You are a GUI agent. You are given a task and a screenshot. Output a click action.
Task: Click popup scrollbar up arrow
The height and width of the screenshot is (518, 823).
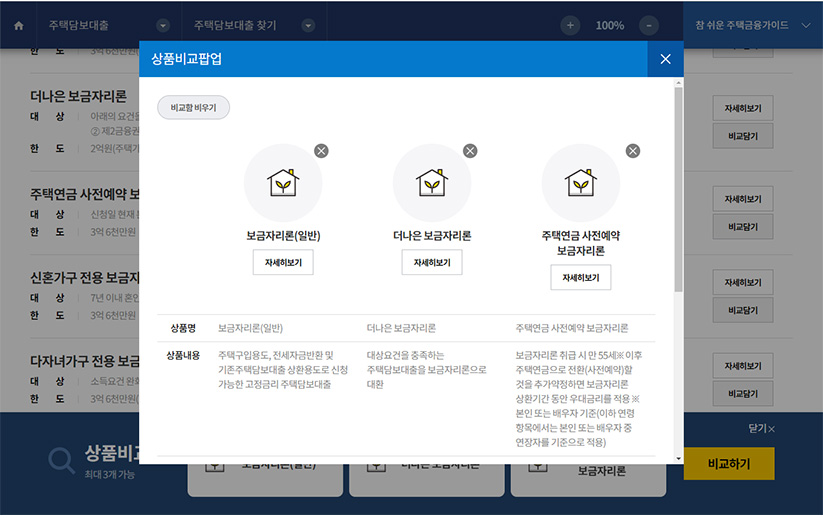pos(679,82)
